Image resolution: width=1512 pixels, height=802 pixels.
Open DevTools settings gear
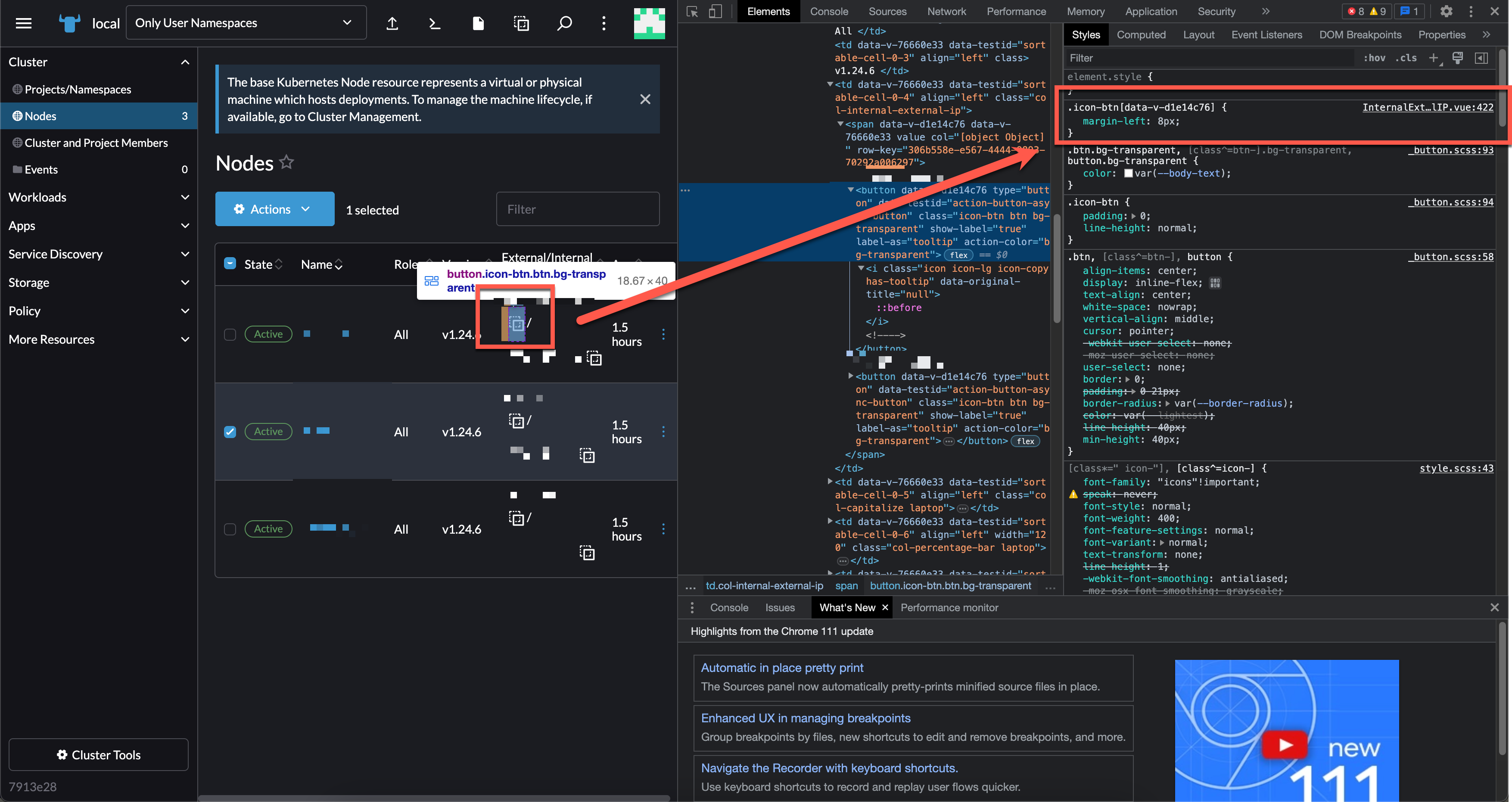coord(1446,11)
